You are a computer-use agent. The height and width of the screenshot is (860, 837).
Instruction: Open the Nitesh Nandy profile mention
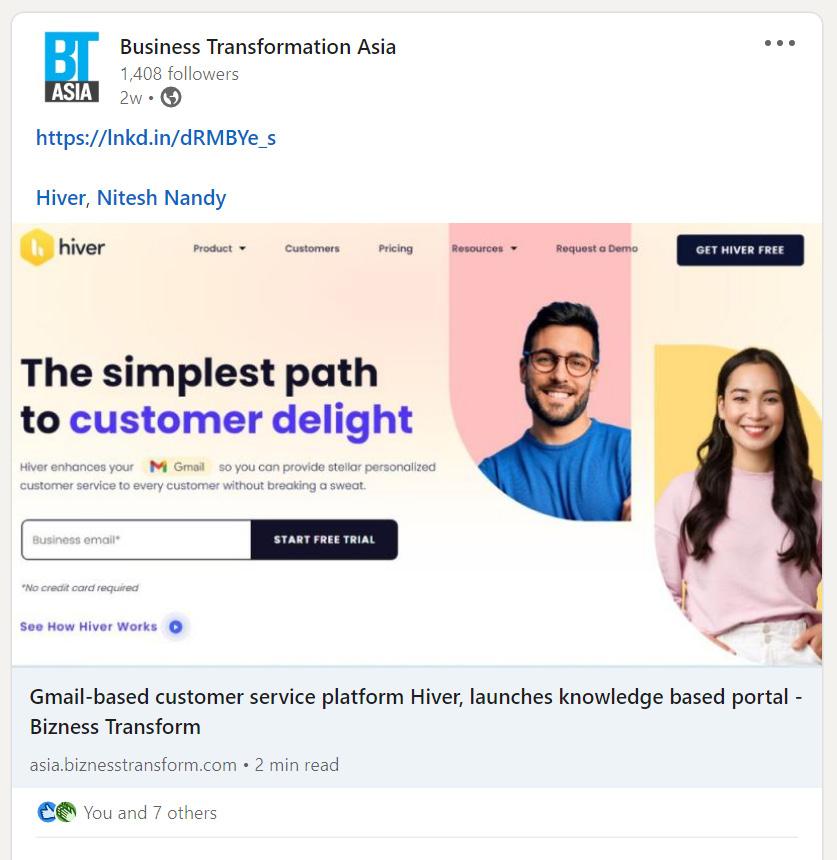pyautogui.click(x=161, y=198)
